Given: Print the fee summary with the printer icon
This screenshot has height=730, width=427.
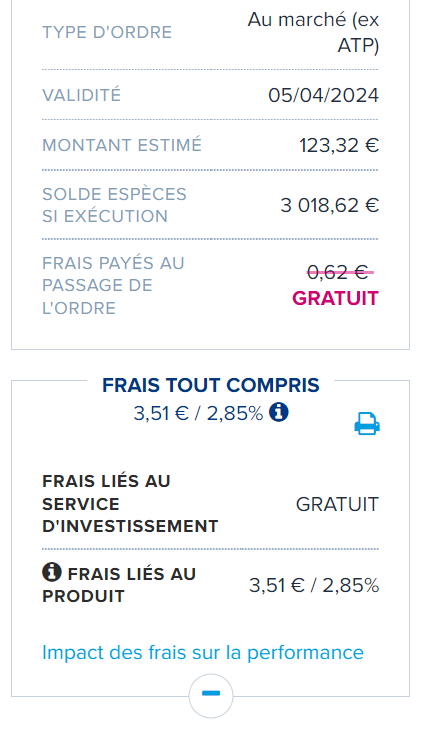Looking at the screenshot, I should 367,424.
